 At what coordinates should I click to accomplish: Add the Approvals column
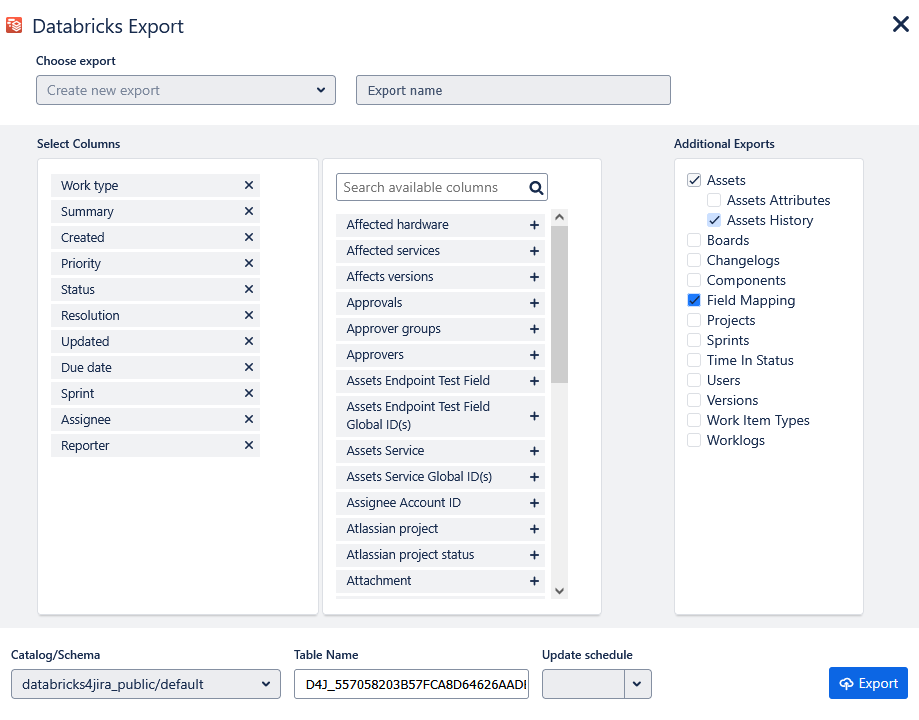(534, 303)
